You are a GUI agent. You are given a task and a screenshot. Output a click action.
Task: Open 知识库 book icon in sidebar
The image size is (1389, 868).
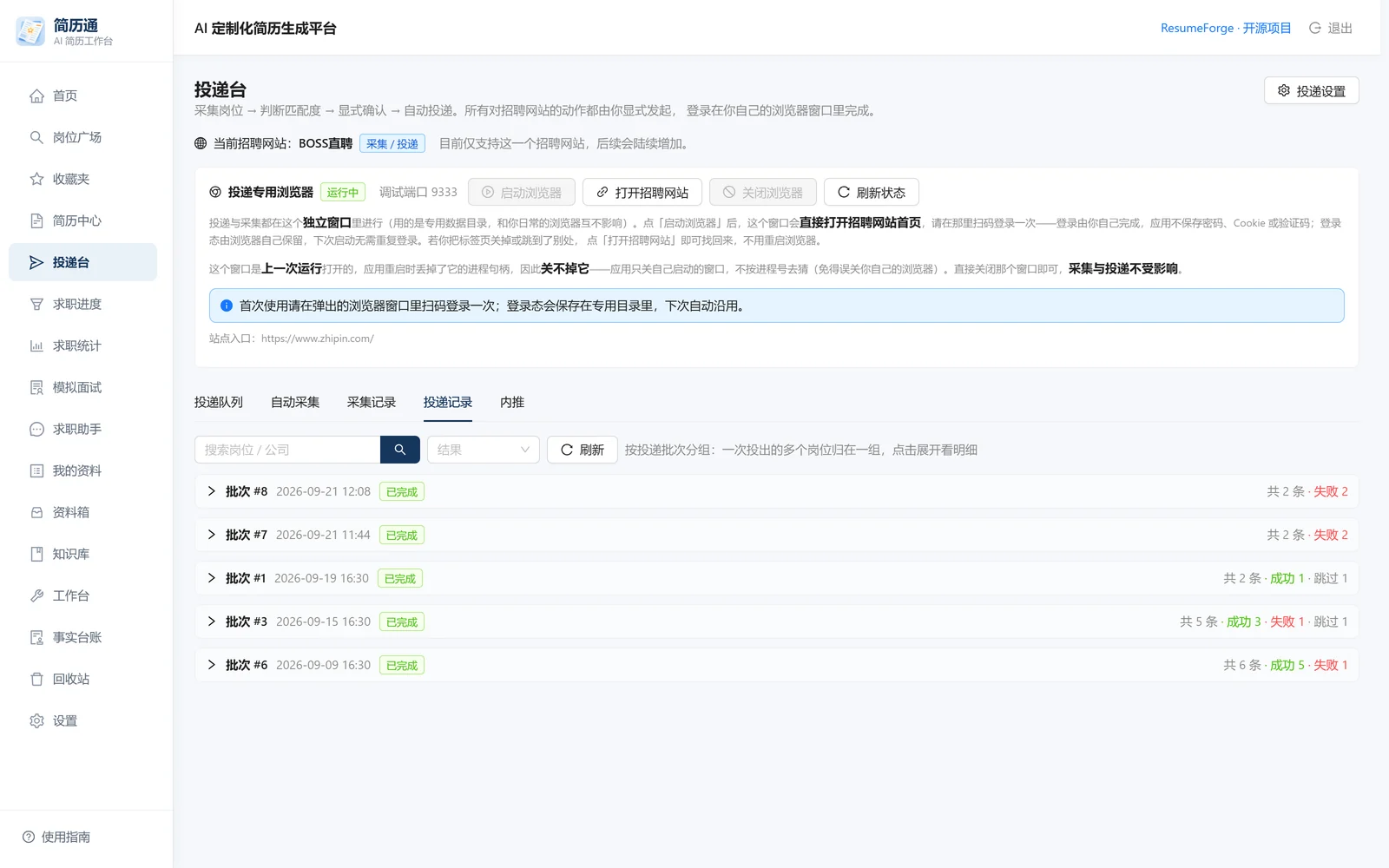[x=36, y=554]
